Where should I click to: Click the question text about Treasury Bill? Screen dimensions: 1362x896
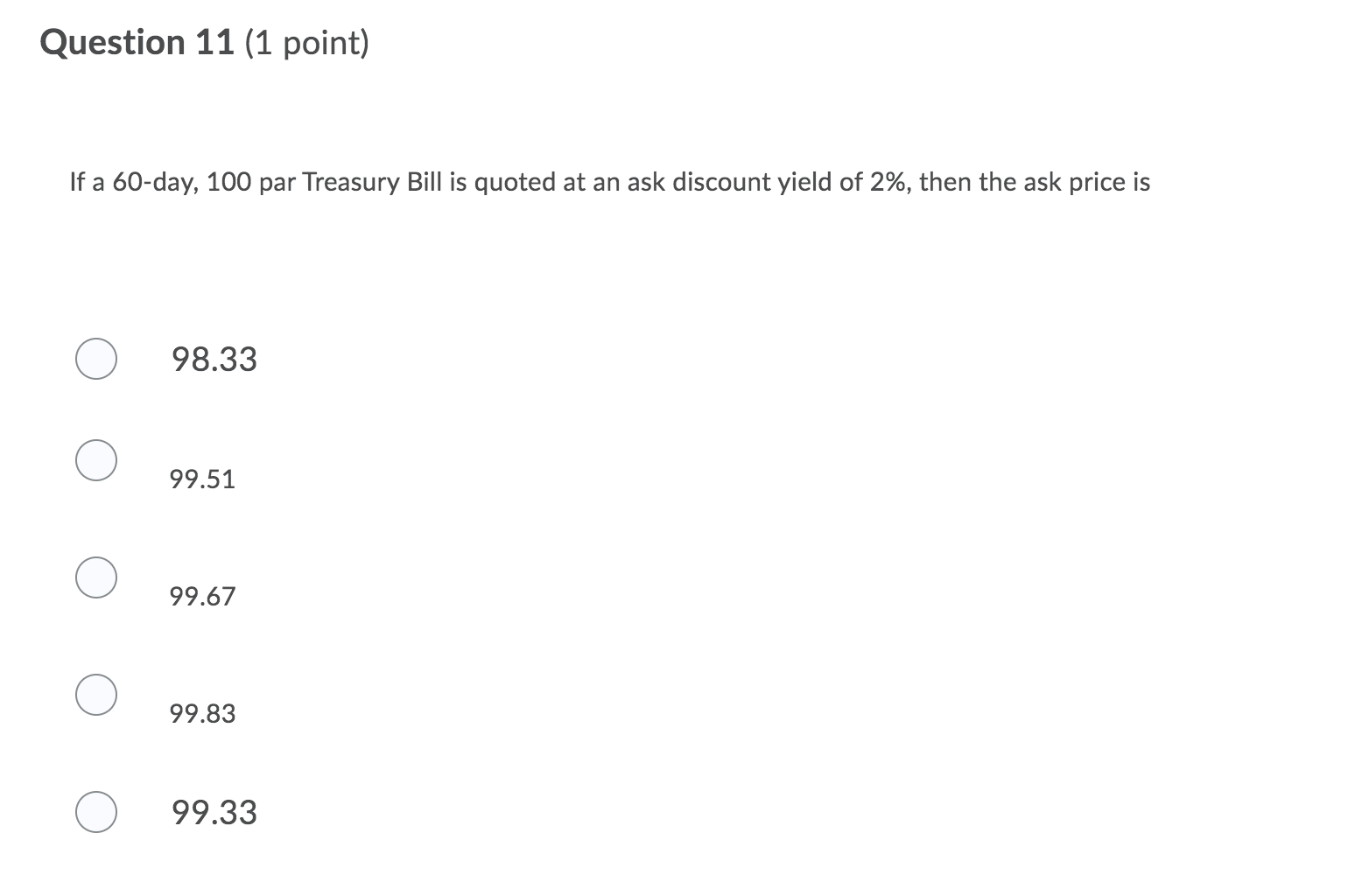[610, 182]
